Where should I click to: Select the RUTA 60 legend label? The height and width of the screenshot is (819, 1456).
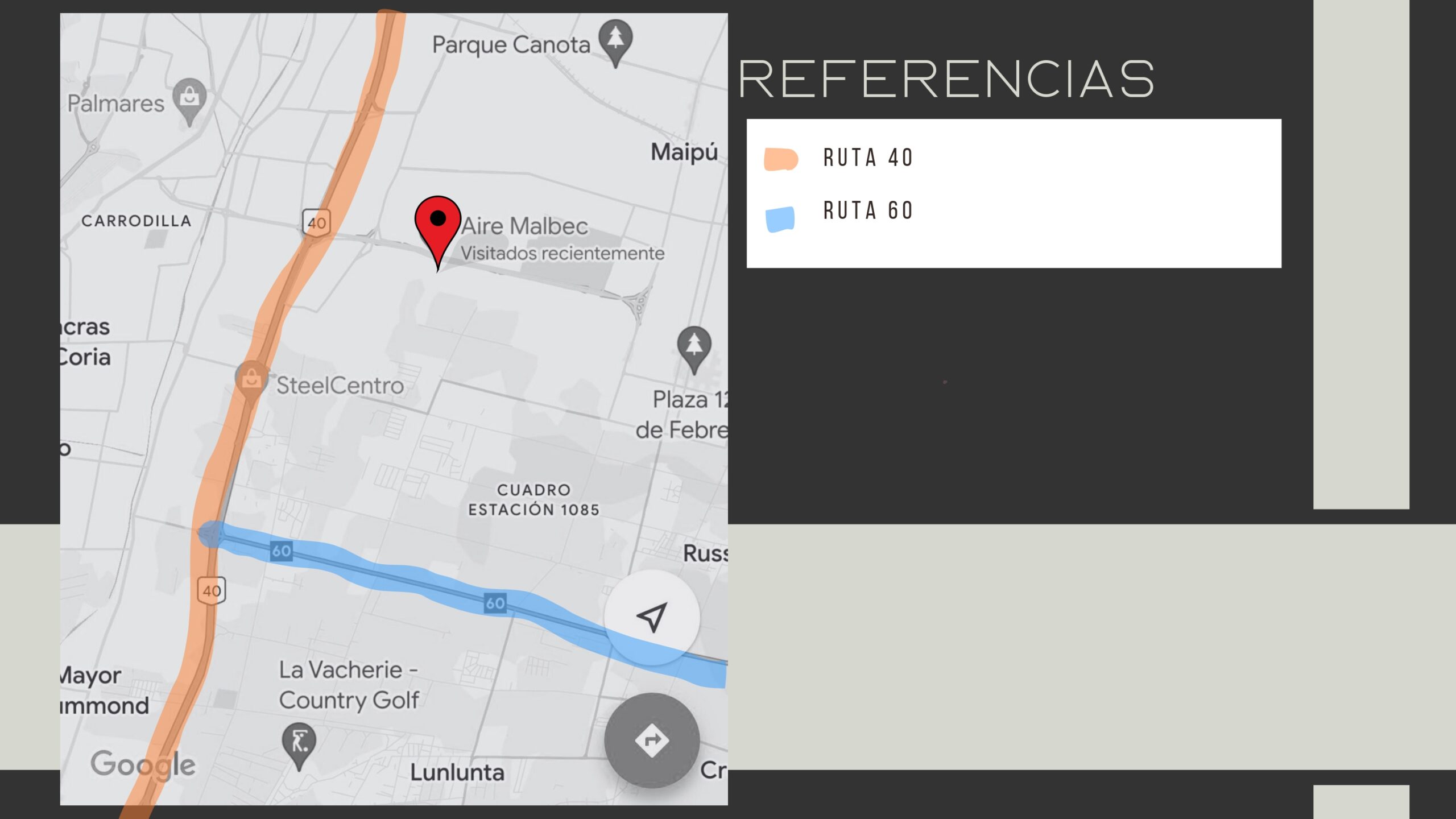point(868,210)
